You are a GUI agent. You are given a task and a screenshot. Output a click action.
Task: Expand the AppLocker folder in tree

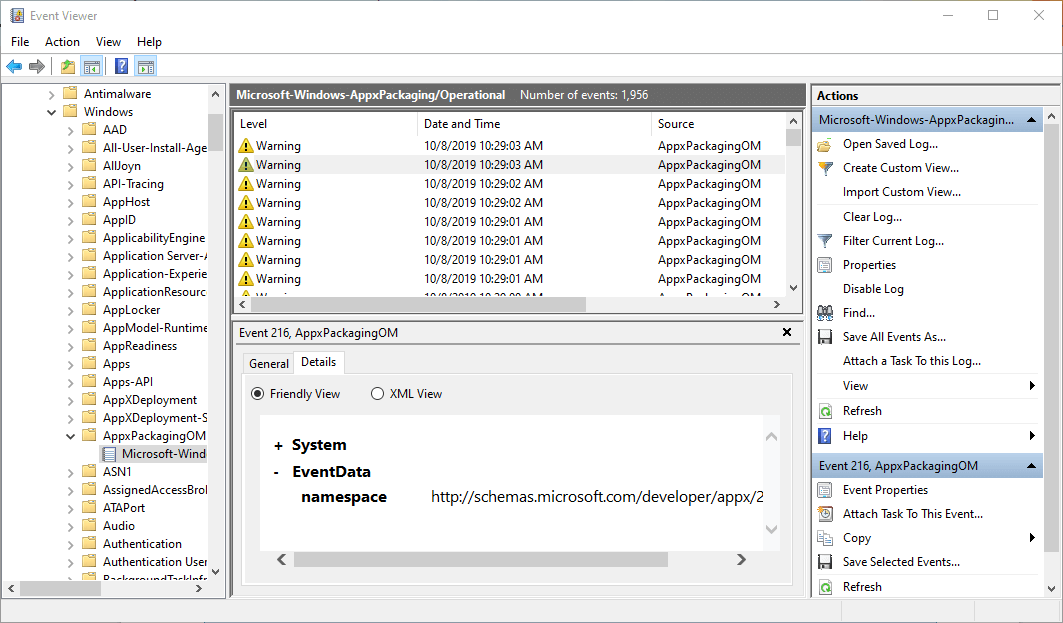(70, 310)
